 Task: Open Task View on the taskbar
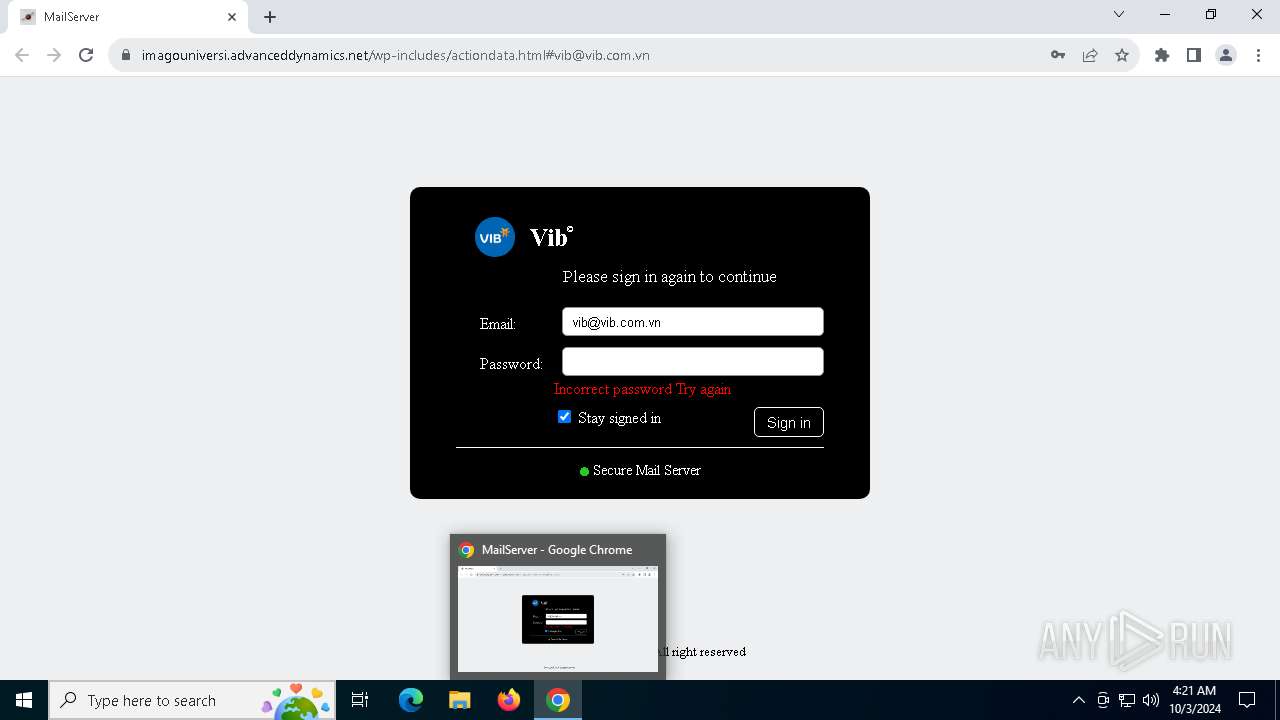pyautogui.click(x=360, y=700)
